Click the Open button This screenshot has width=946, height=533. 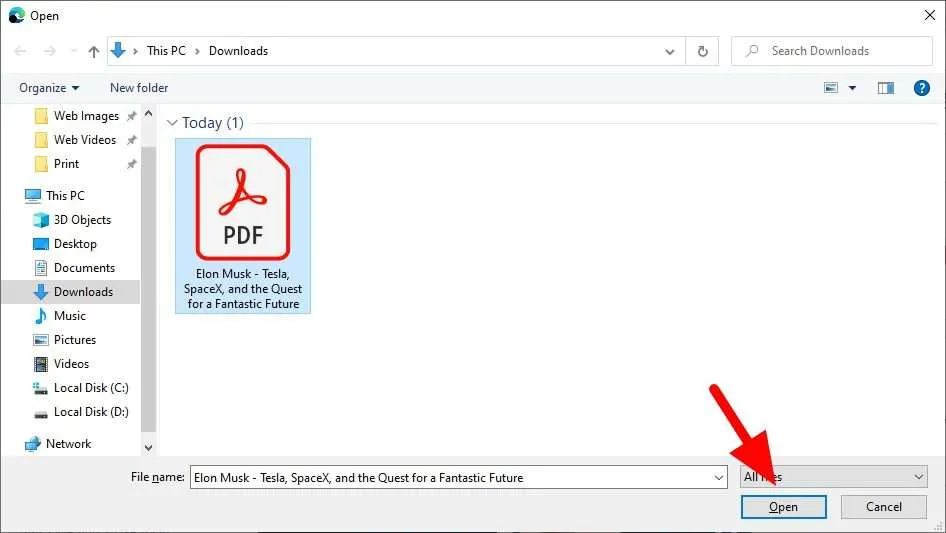[x=783, y=507]
